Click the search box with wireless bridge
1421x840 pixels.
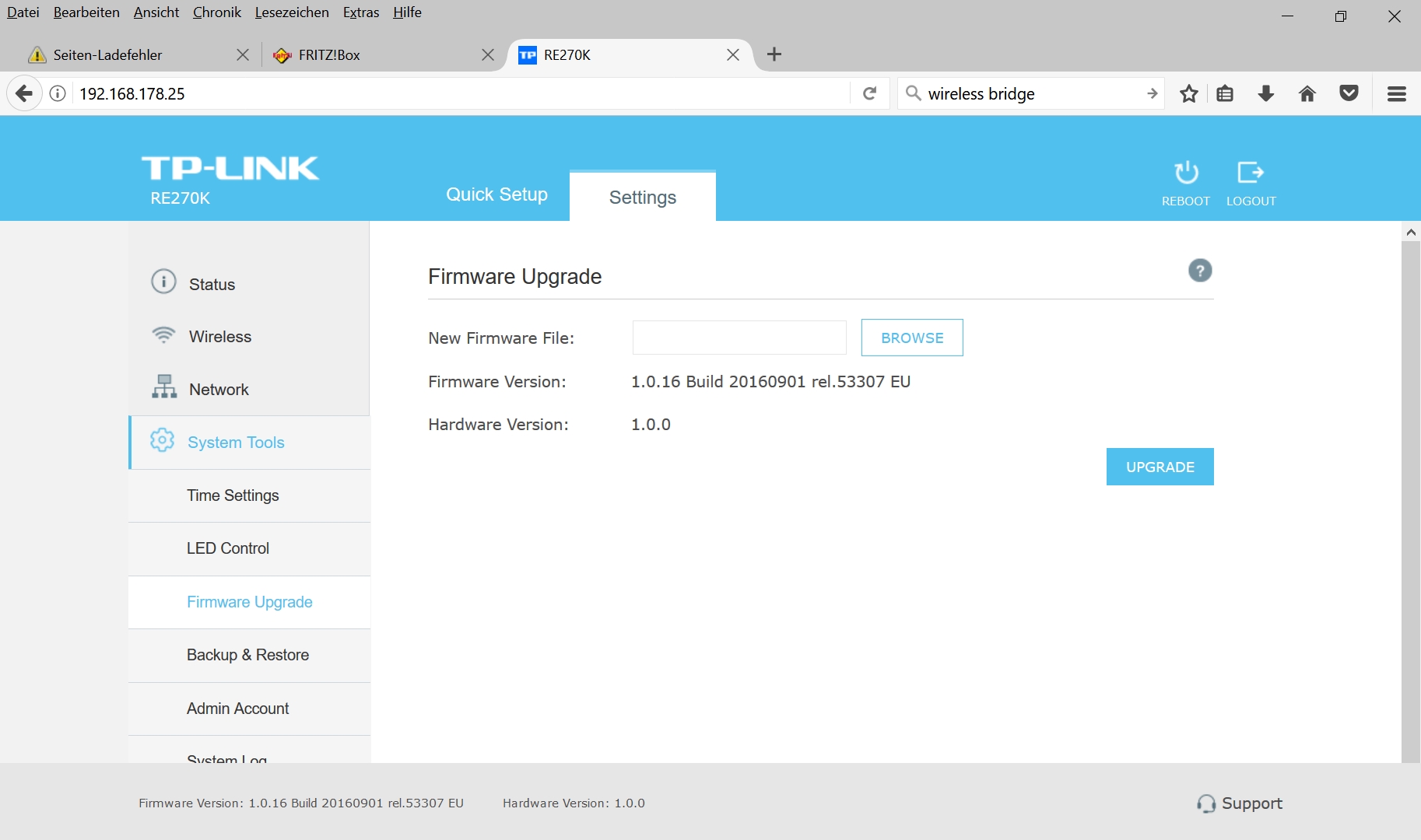1031,94
